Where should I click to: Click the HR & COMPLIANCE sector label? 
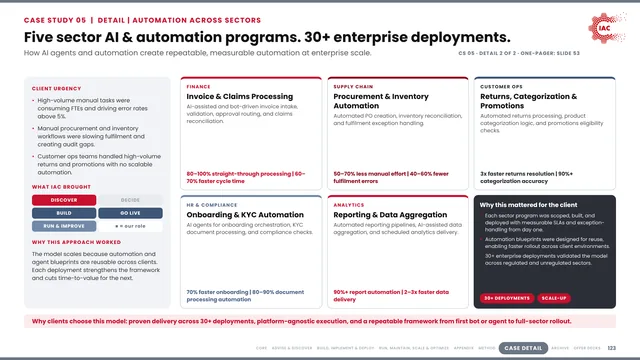tap(212, 205)
